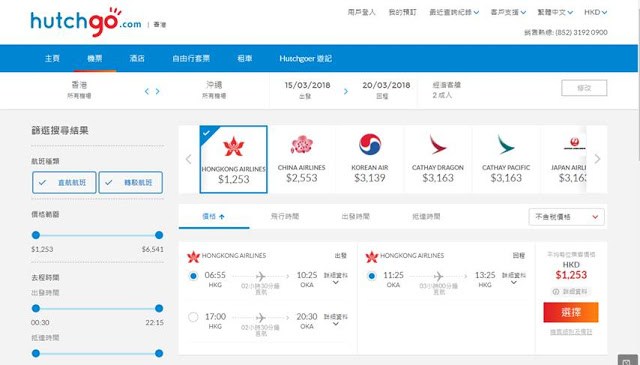Open 最近查詢紀錄 dropdown

pos(454,12)
